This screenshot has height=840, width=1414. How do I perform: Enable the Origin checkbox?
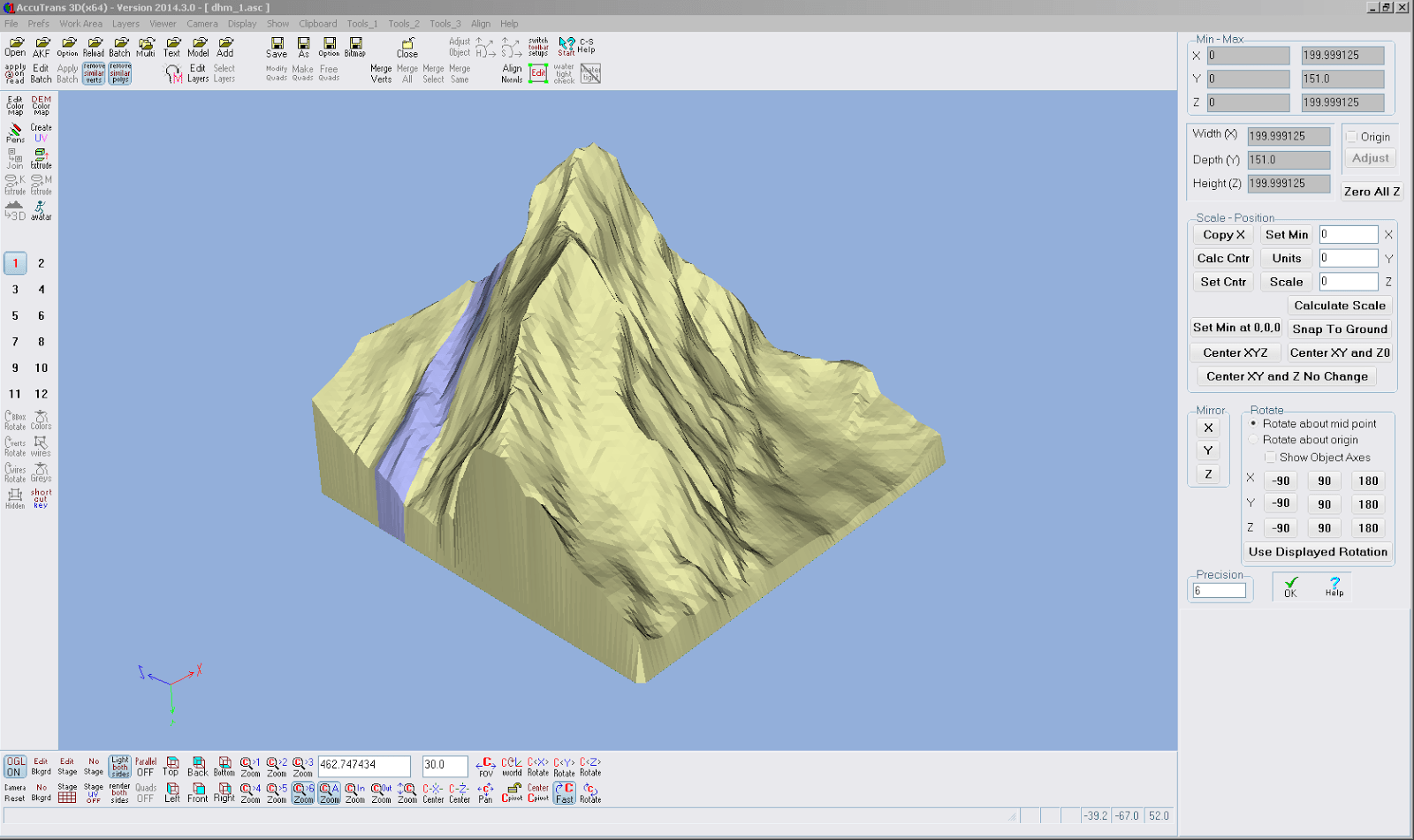[1351, 137]
